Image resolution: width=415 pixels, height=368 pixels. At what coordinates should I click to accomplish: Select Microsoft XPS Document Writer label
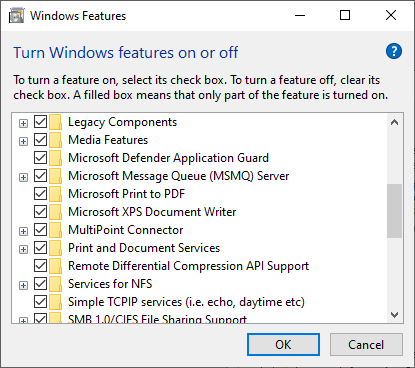tap(152, 212)
